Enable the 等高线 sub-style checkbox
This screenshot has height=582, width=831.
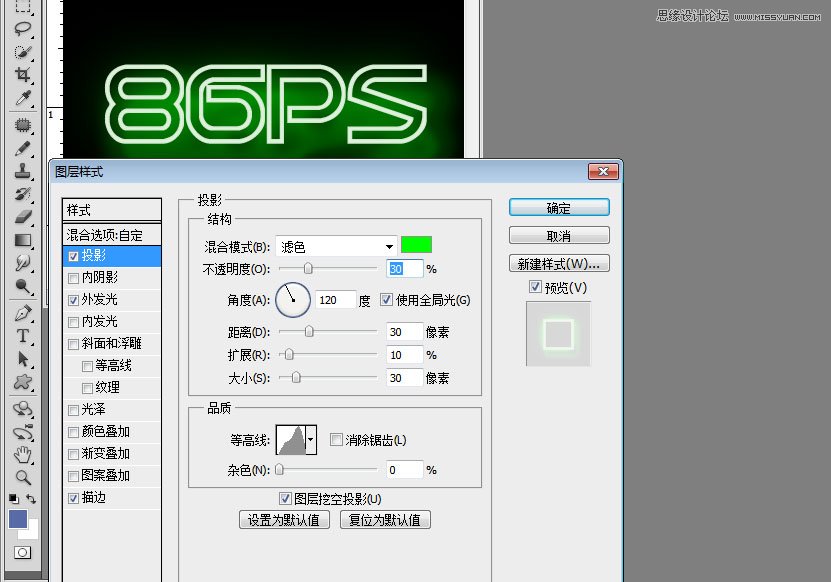[87, 366]
